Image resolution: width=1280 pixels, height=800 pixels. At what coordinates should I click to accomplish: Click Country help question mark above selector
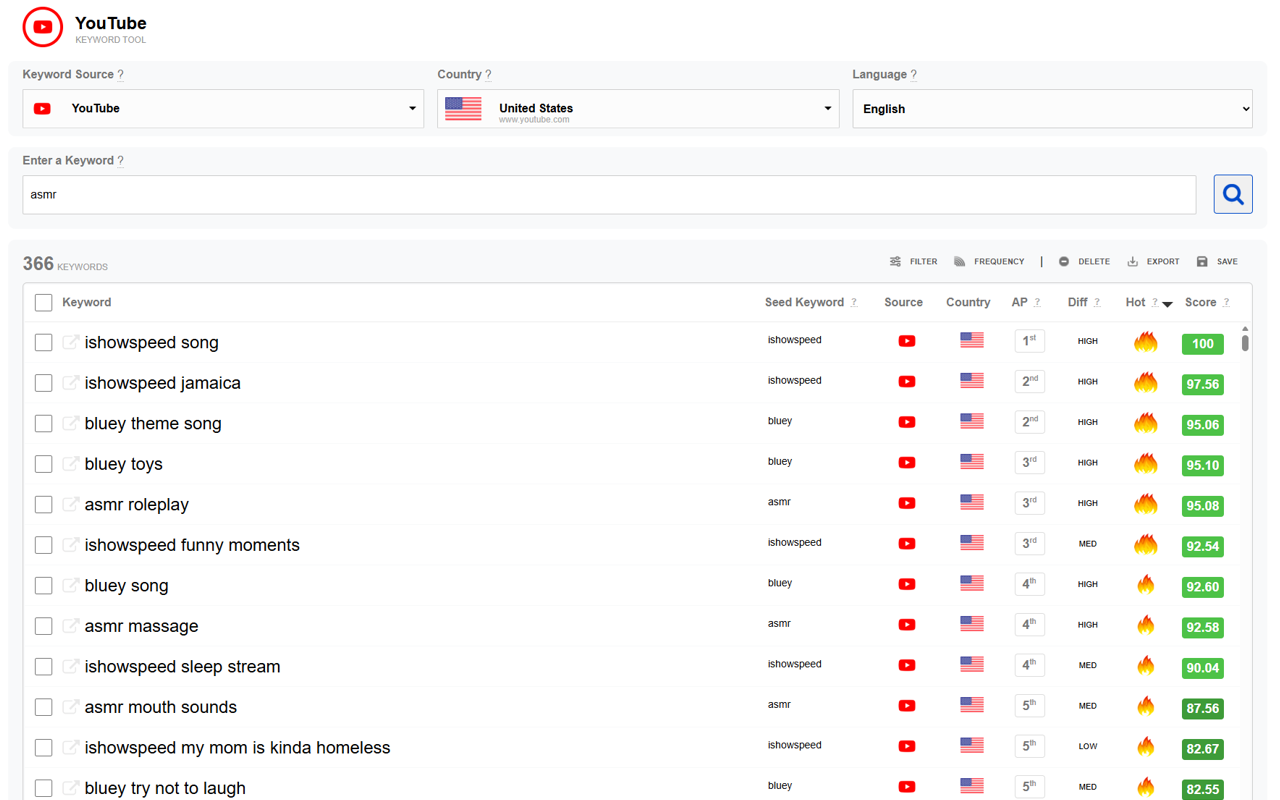tap(488, 75)
